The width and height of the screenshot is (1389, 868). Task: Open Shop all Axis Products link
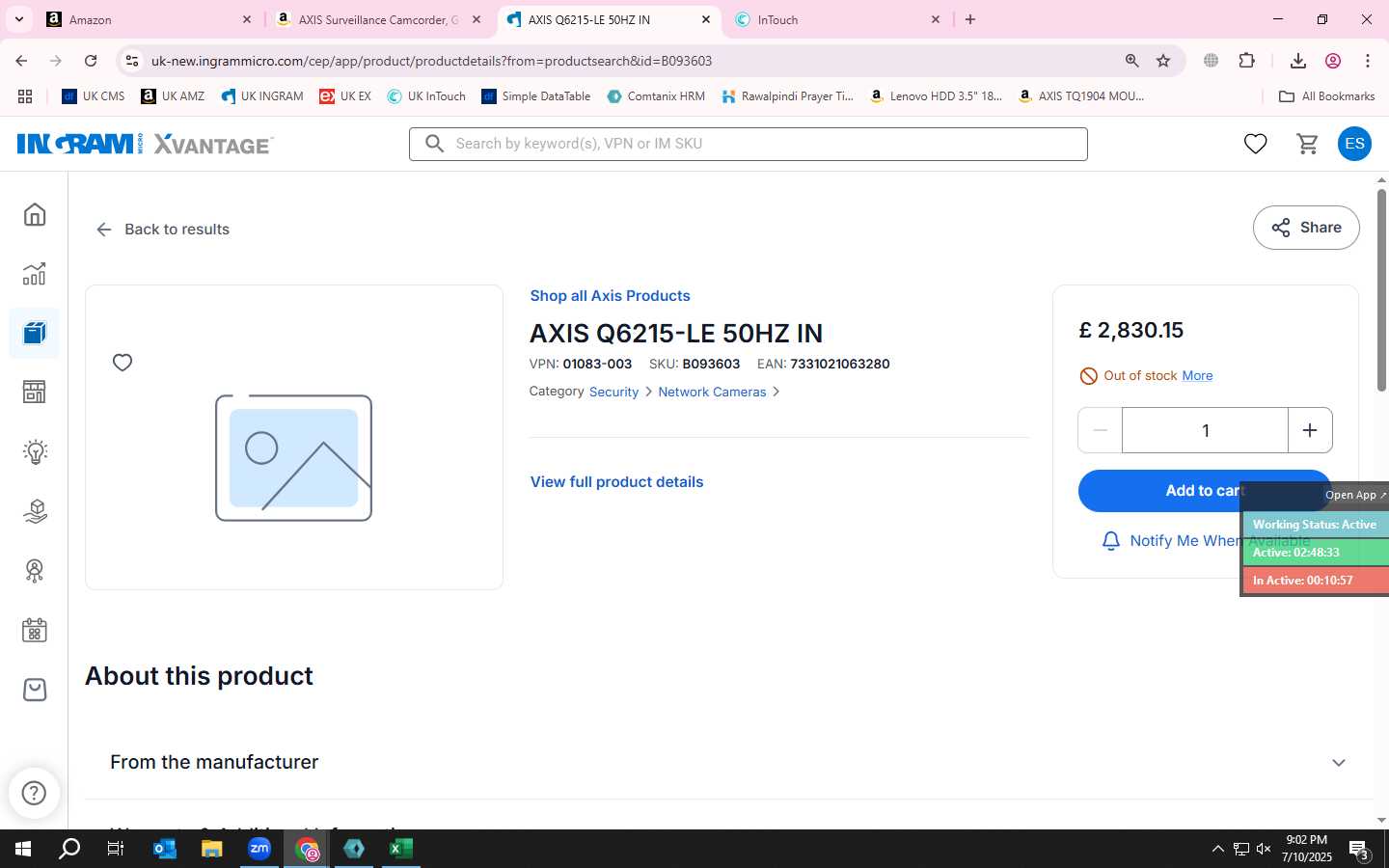pyautogui.click(x=610, y=296)
